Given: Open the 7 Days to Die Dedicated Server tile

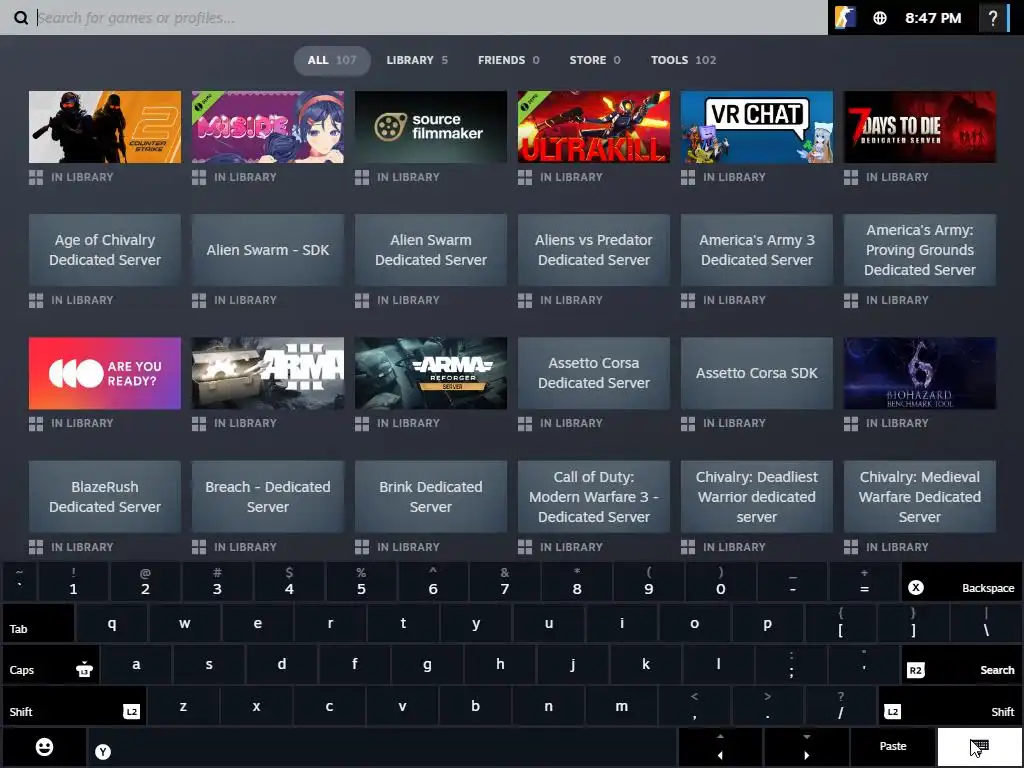Looking at the screenshot, I should pyautogui.click(x=920, y=127).
